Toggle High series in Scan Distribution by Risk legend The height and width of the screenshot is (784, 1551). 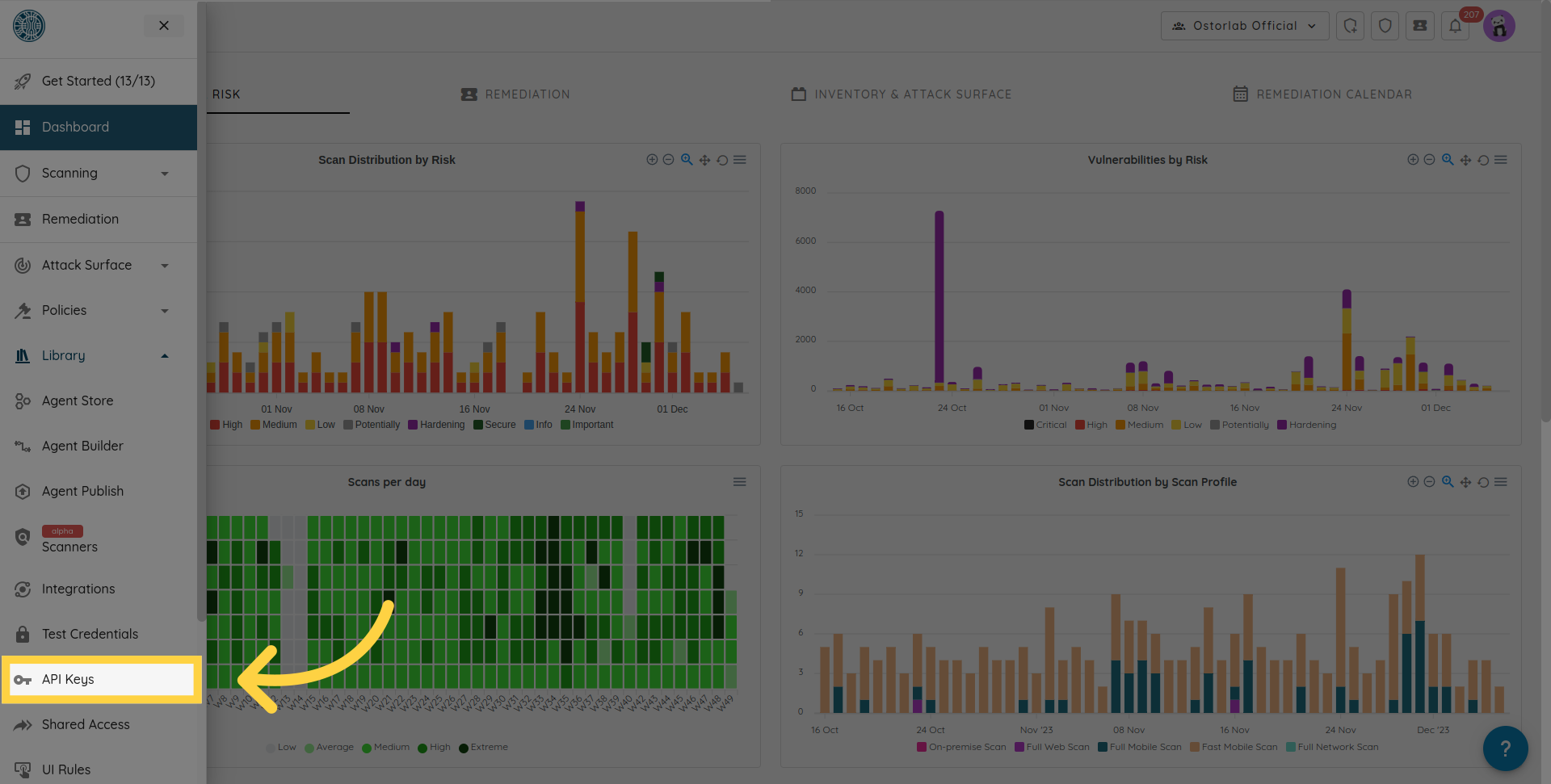[226, 425]
